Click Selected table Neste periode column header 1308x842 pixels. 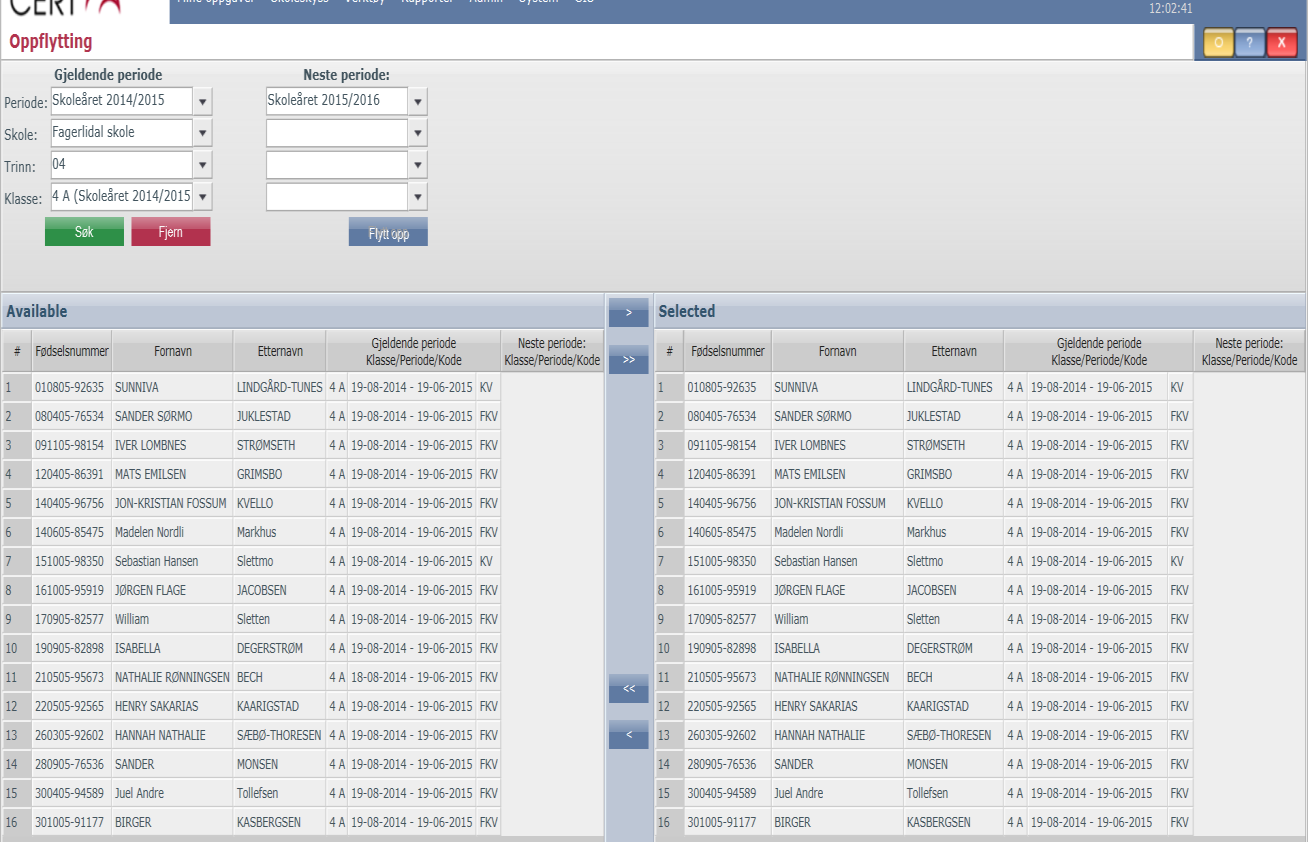pyautogui.click(x=1250, y=351)
